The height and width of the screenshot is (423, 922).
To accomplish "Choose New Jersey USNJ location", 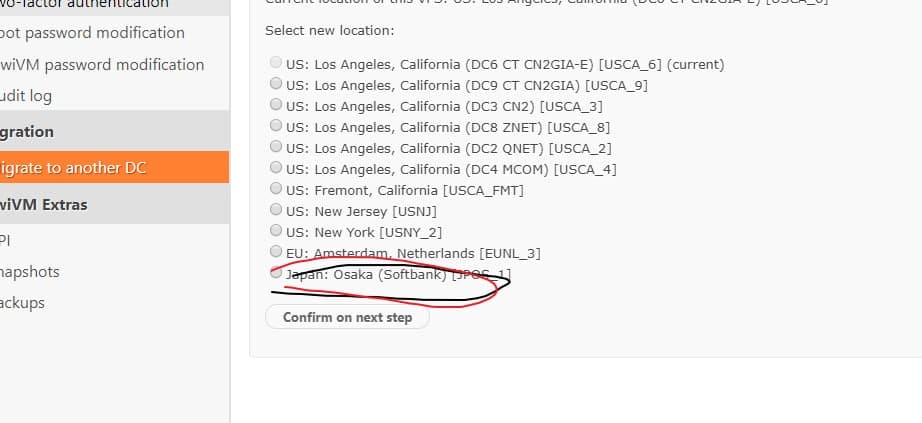I will coord(276,210).
